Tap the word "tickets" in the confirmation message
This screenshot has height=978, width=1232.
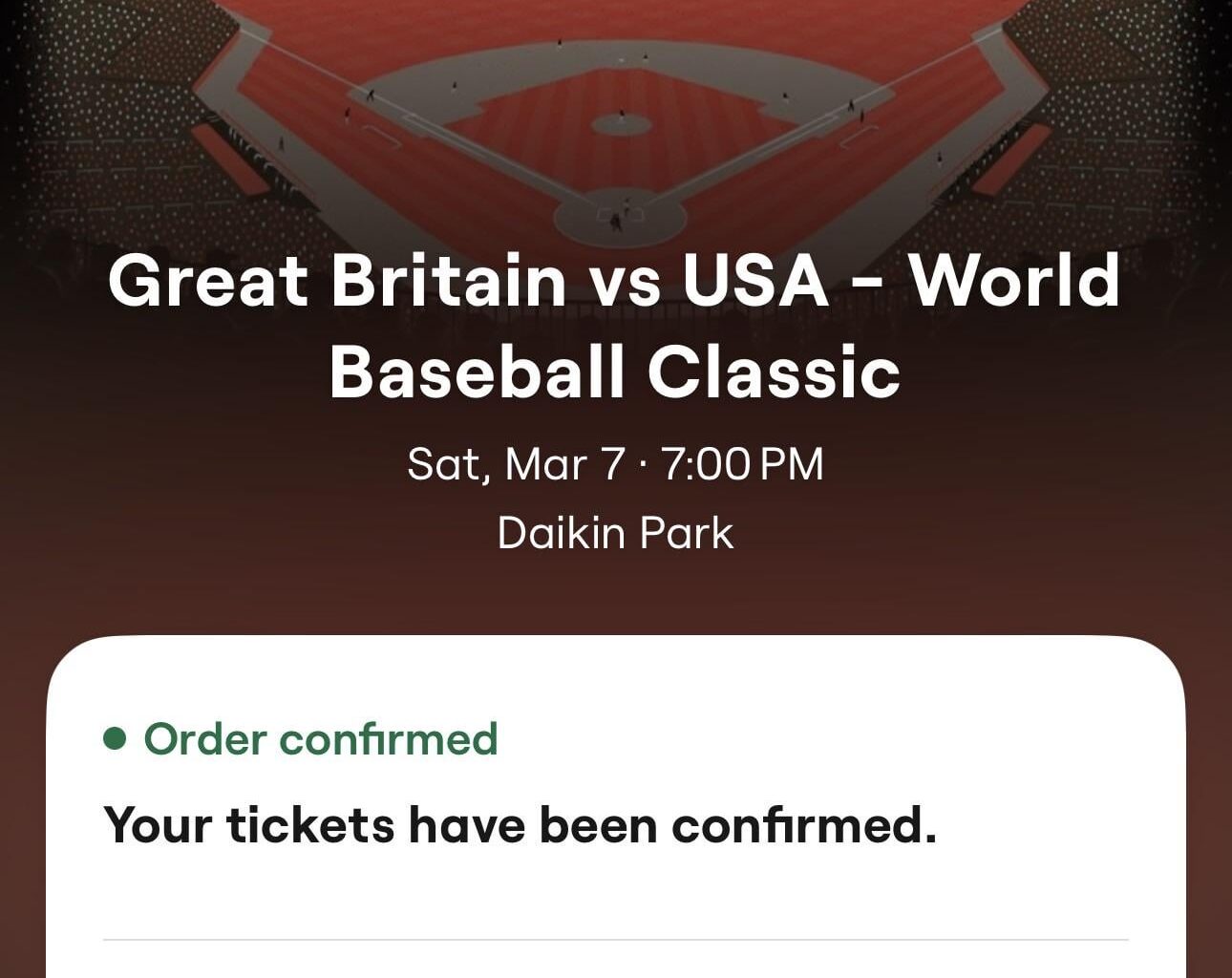(310, 824)
